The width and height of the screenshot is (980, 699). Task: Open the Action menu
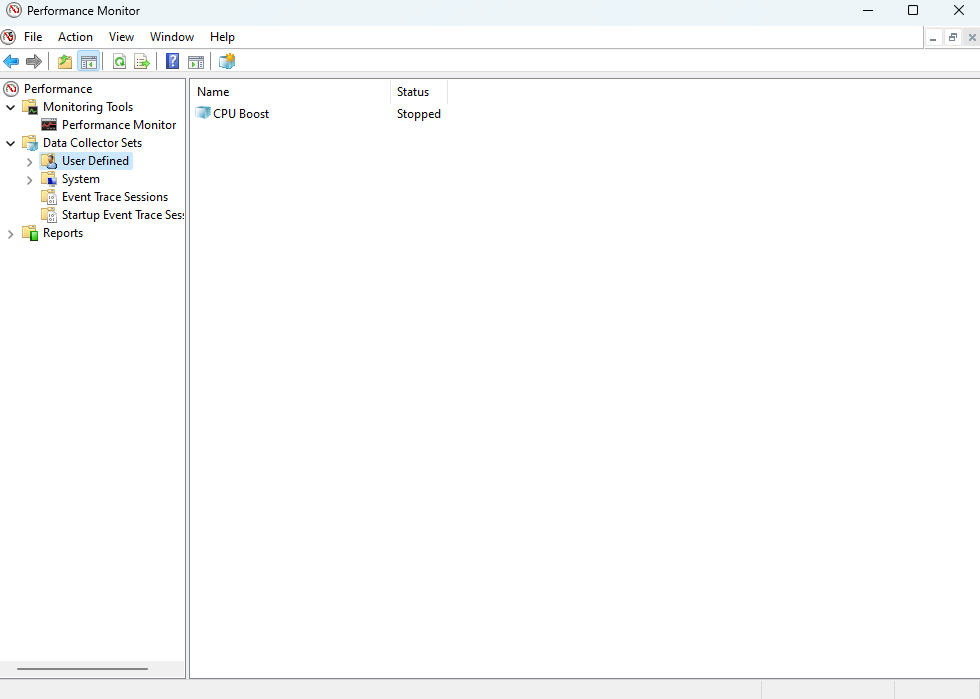75,37
